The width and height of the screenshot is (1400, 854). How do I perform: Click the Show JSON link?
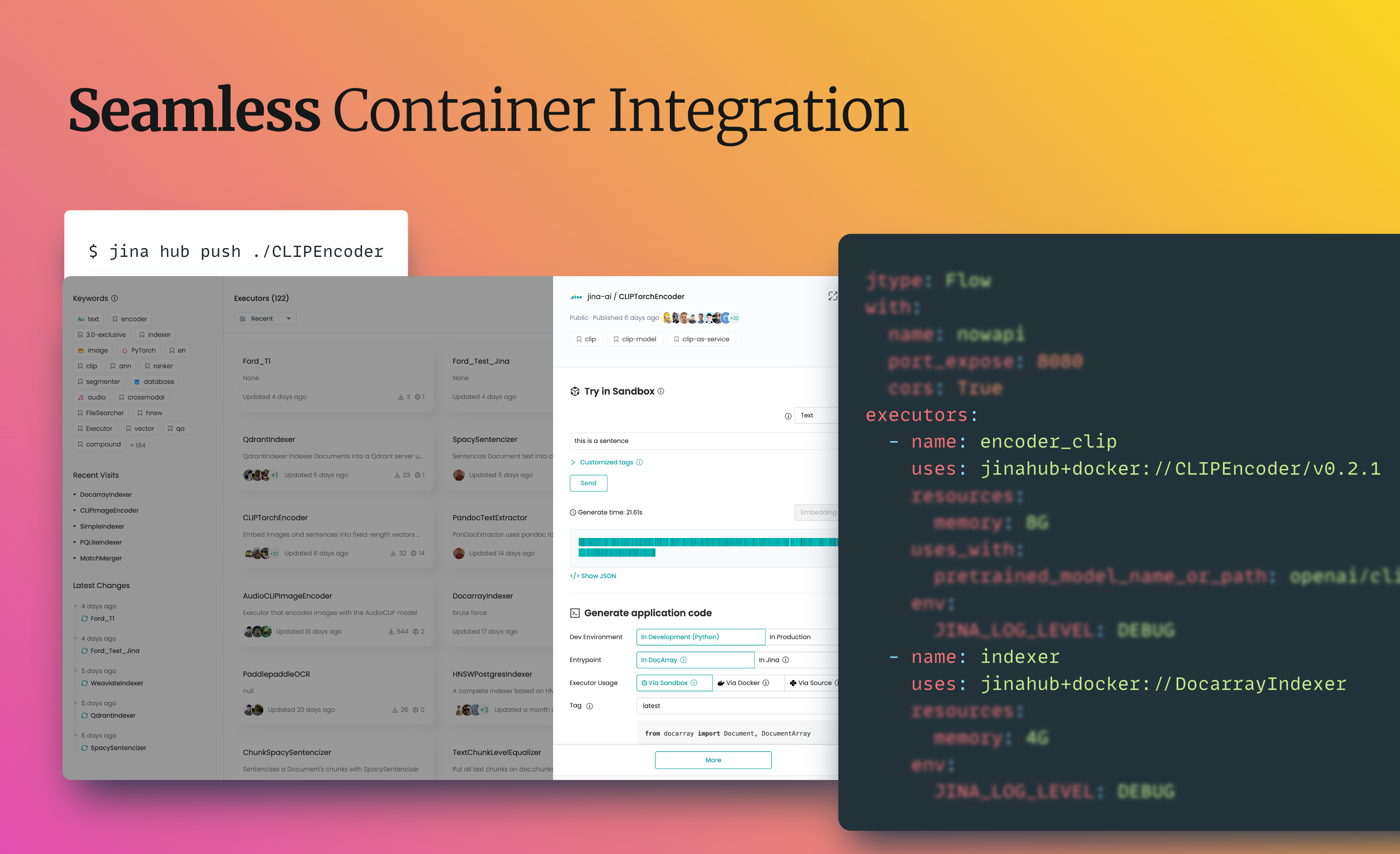pos(593,576)
